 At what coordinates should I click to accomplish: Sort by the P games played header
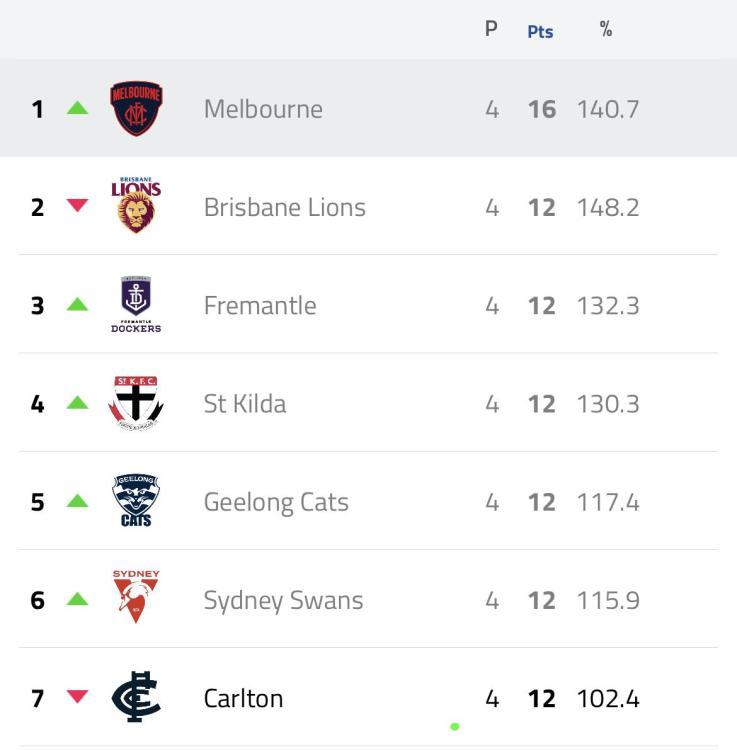coord(491,29)
